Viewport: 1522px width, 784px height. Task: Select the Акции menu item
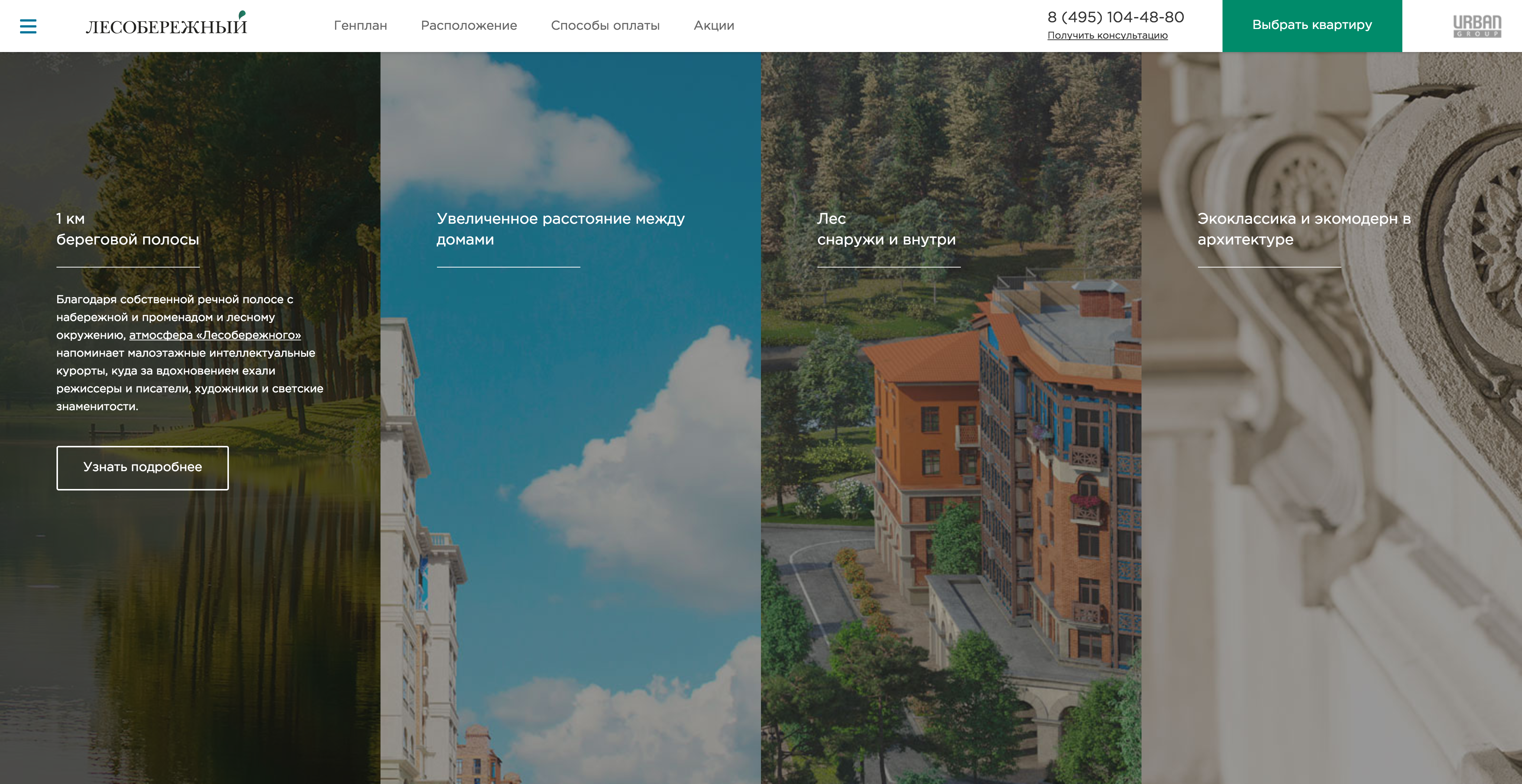tap(714, 25)
